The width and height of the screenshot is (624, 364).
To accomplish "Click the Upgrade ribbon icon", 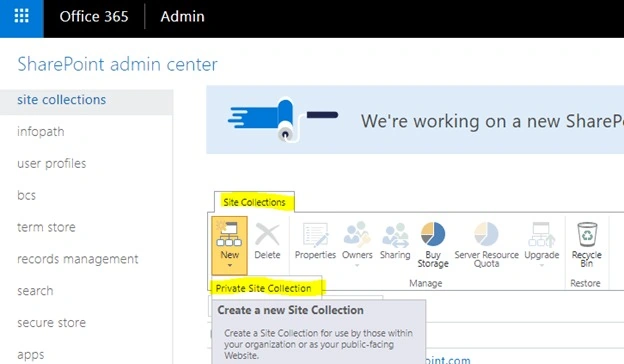I will coord(542,235).
